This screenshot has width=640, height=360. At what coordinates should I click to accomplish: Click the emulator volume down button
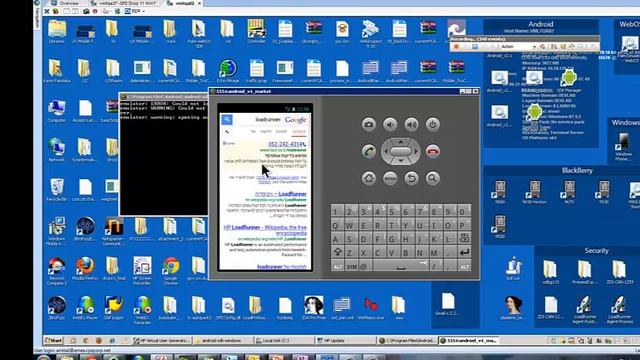pyautogui.click(x=390, y=124)
